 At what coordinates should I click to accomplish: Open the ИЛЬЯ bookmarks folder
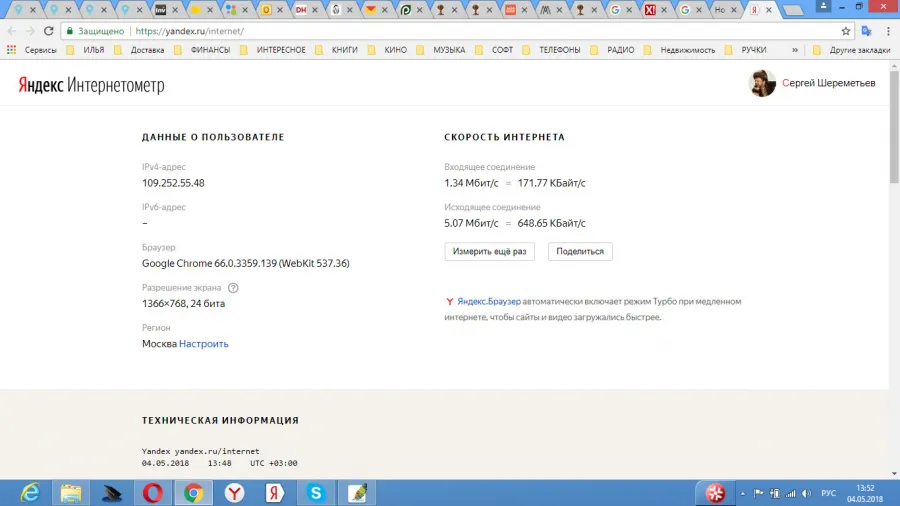click(x=86, y=50)
